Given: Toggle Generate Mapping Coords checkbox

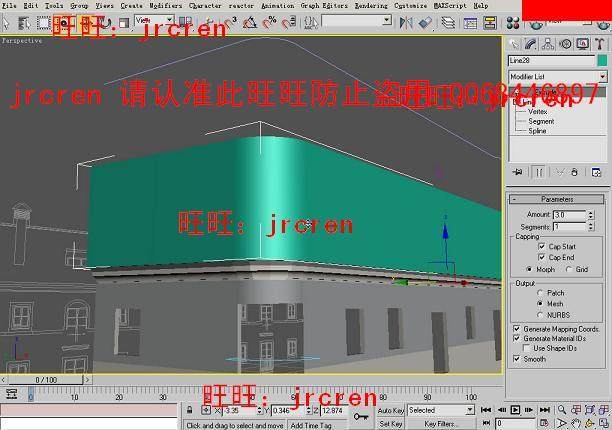Looking at the screenshot, I should (x=517, y=329).
